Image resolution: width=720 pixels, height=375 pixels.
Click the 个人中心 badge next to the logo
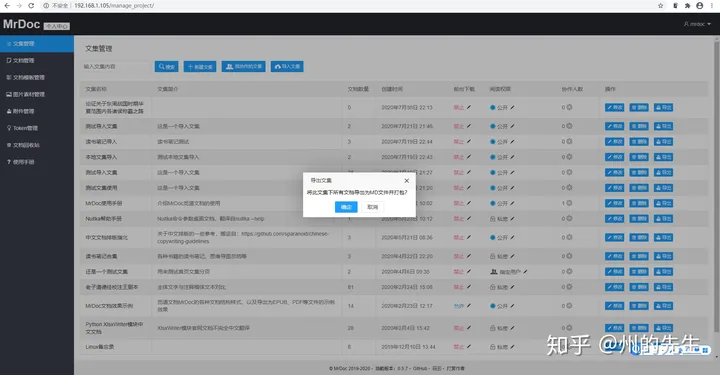(x=56, y=26)
